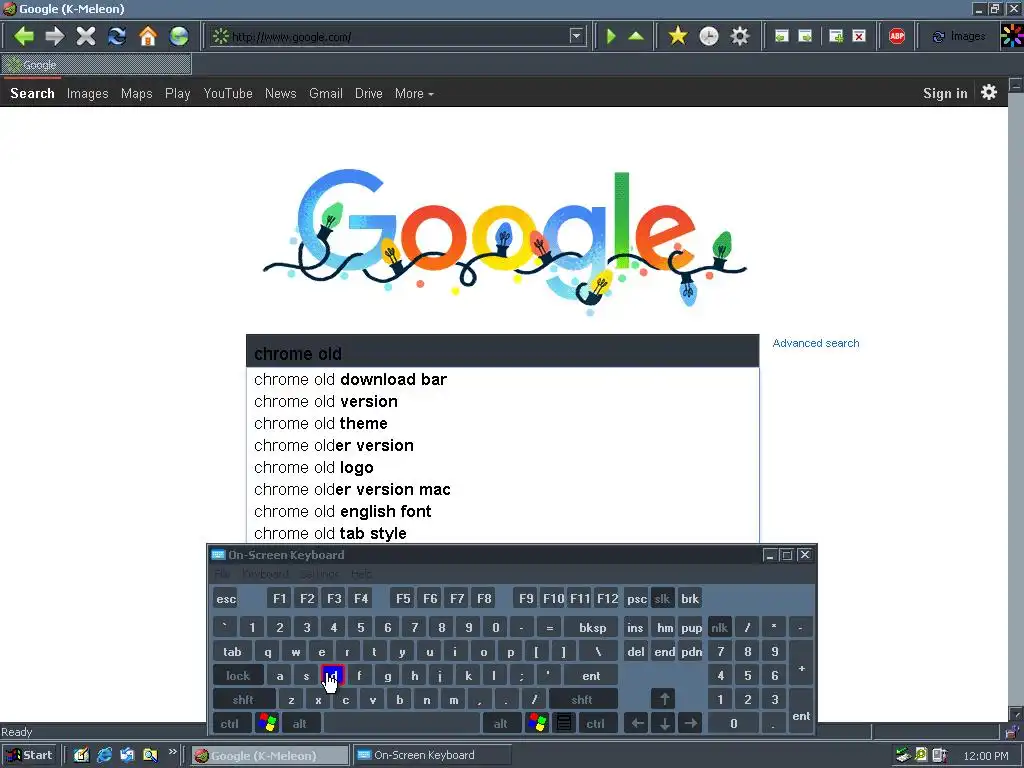Choose suggestion chrome old tab style
Image resolution: width=1024 pixels, height=768 pixels.
point(502,534)
